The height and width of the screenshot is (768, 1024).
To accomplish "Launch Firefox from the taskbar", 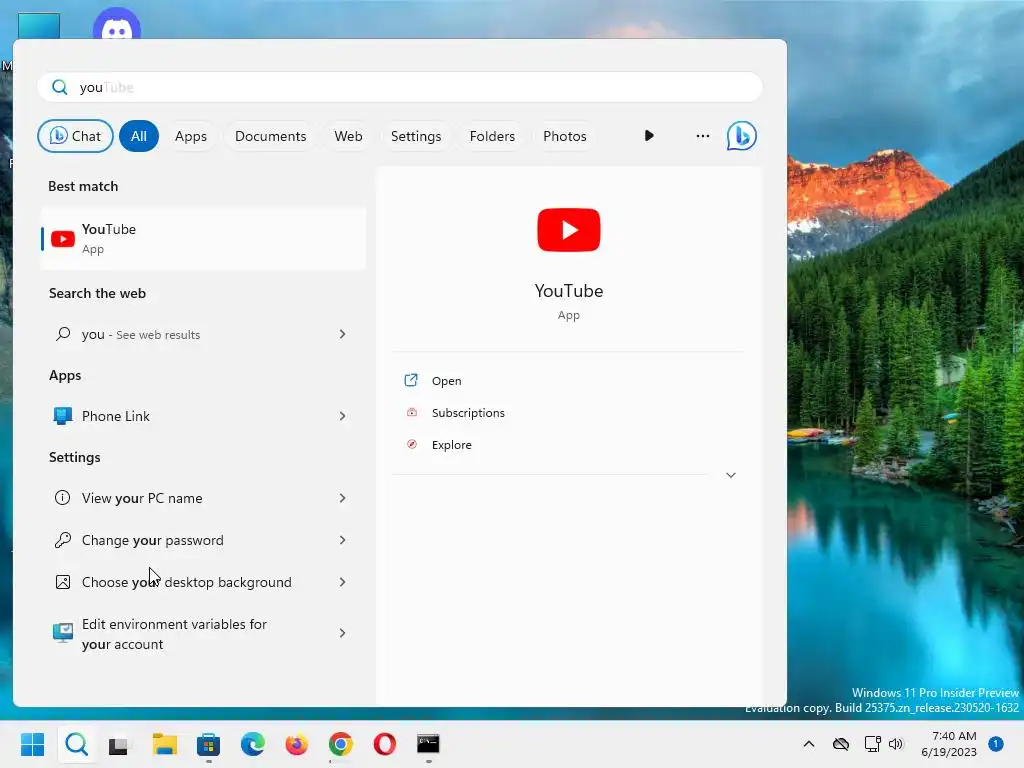I will (296, 744).
